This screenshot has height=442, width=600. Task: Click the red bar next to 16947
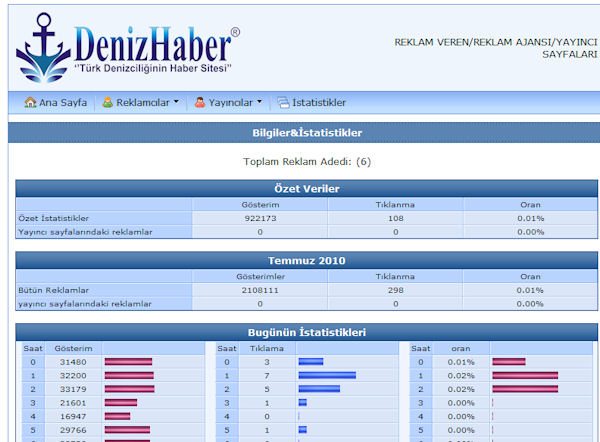[117, 416]
